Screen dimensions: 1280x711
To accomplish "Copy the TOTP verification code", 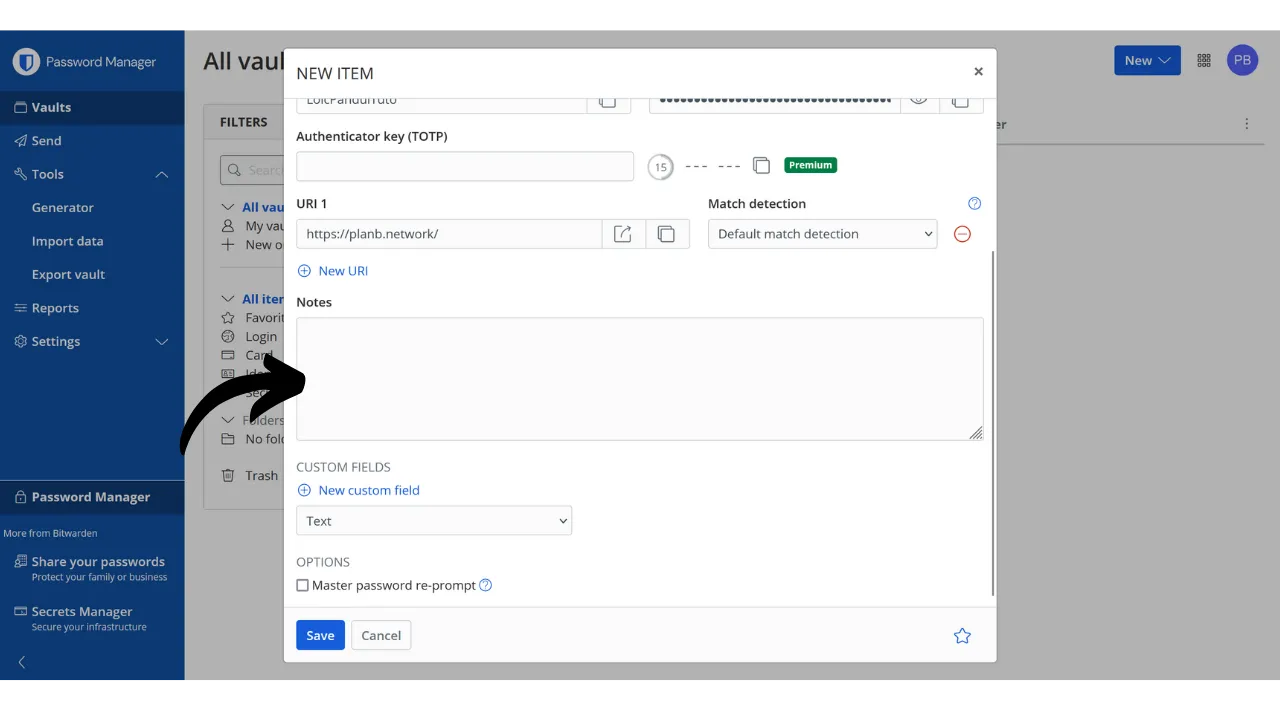I will point(761,166).
